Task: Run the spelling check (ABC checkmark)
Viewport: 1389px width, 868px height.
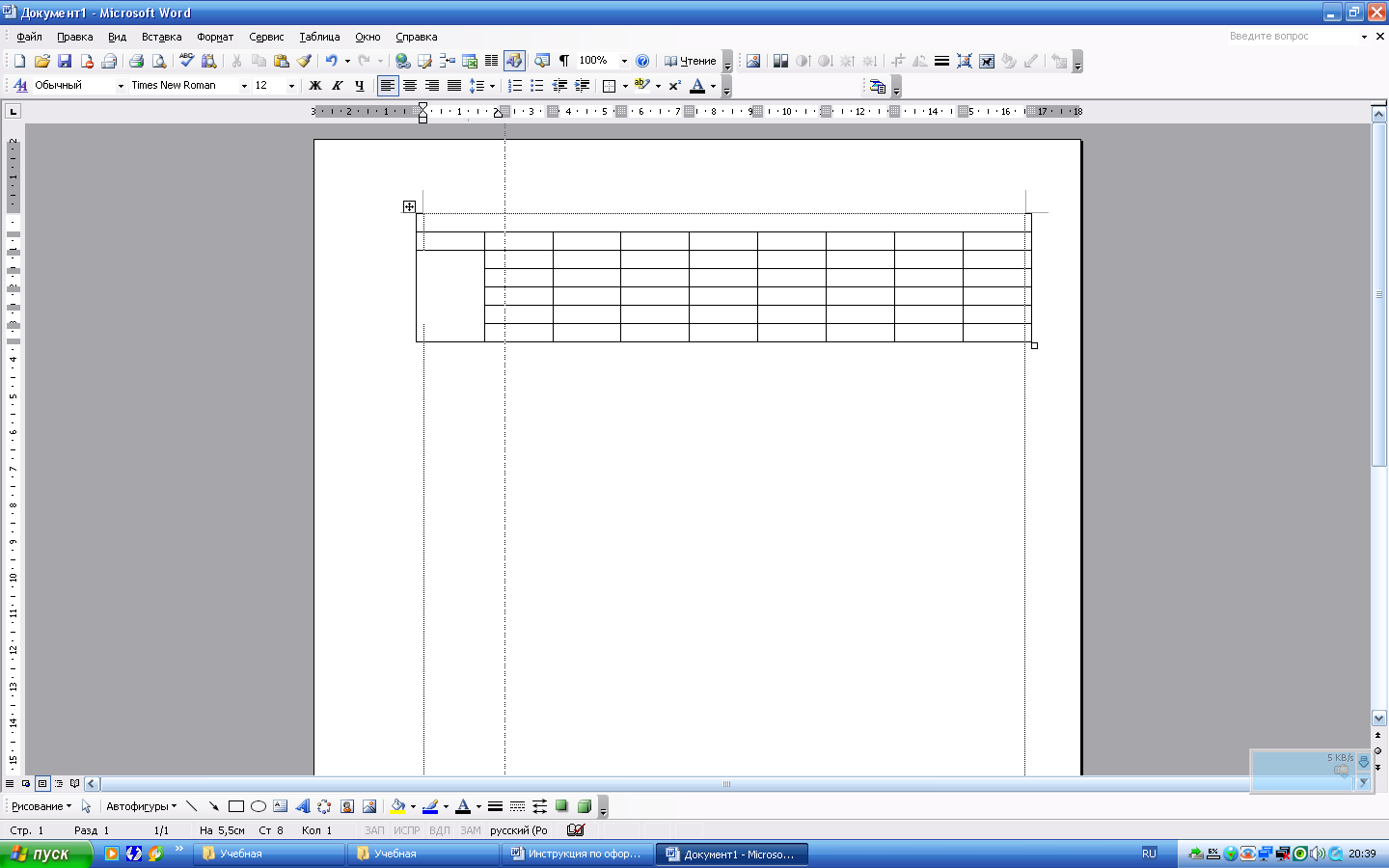Action: 186,61
